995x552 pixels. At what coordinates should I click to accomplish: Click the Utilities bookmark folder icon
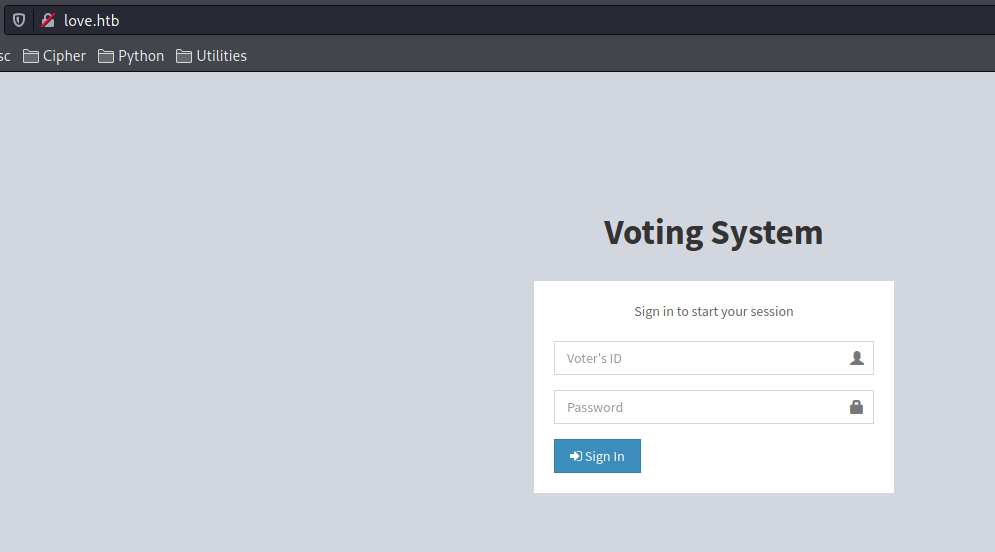tap(184, 56)
